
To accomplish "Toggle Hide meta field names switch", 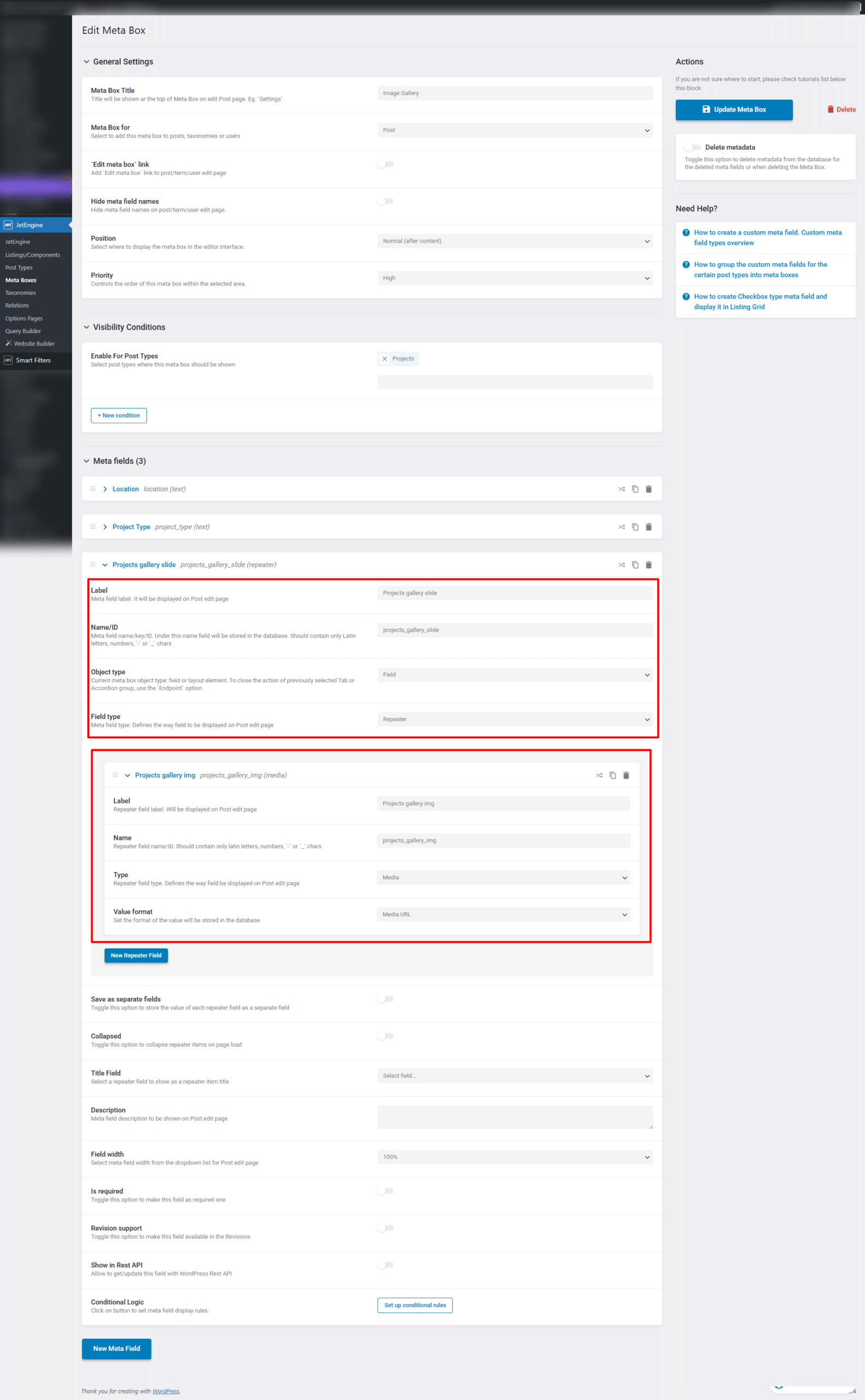I will coord(385,201).
